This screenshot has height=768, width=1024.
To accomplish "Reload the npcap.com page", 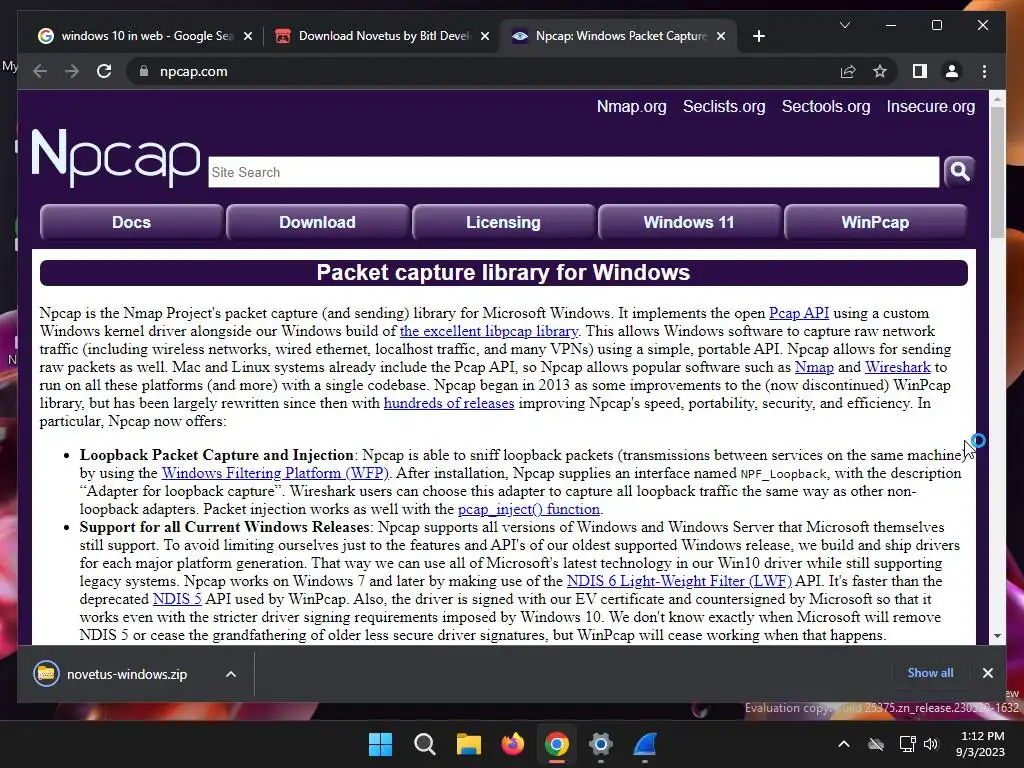I will point(104,72).
